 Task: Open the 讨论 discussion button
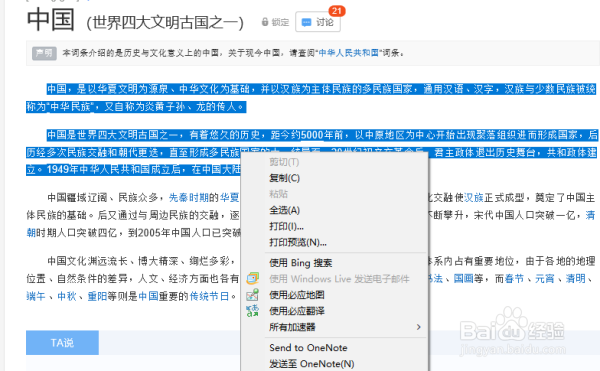pos(318,22)
